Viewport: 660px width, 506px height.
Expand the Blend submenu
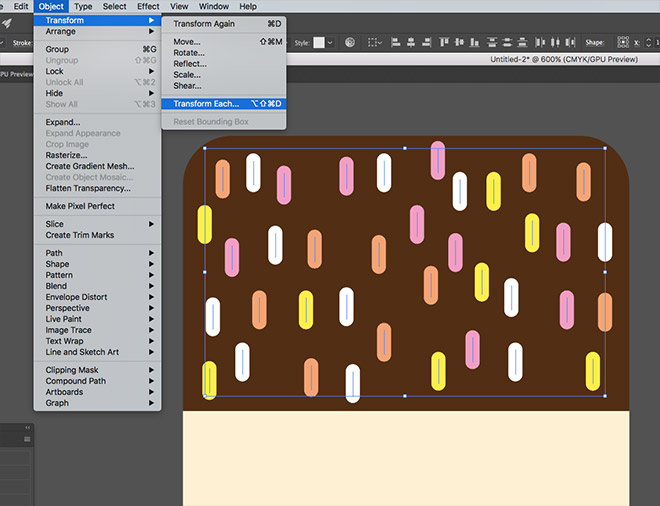point(97,286)
